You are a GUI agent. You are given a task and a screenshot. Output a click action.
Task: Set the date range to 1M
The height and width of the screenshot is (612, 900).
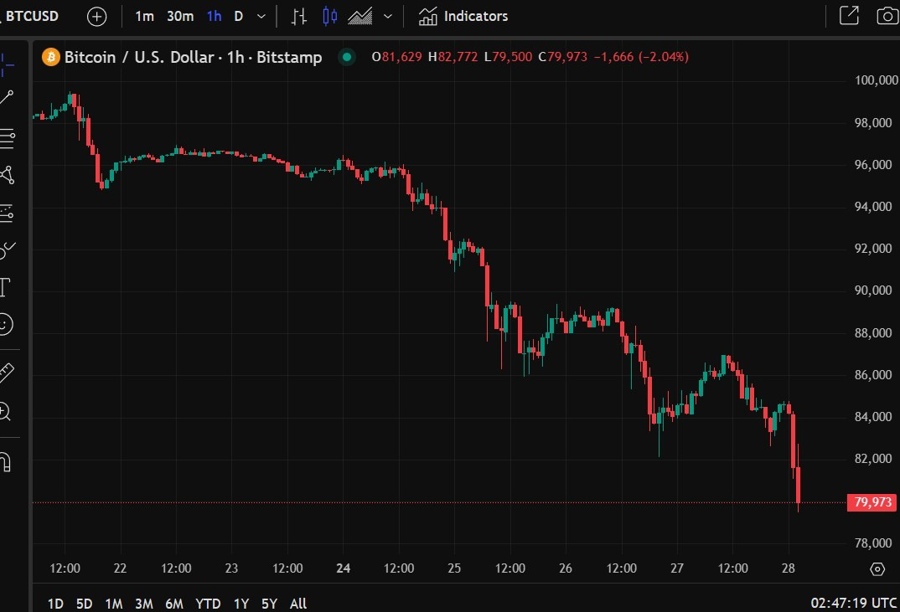pyautogui.click(x=114, y=603)
